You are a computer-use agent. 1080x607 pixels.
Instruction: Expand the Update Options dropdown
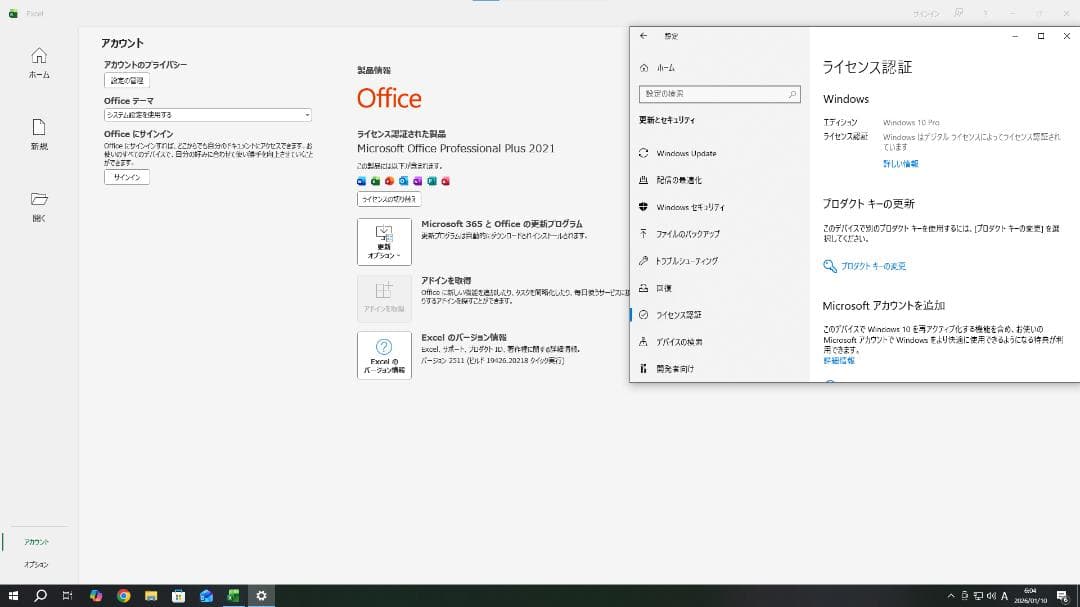click(385, 240)
